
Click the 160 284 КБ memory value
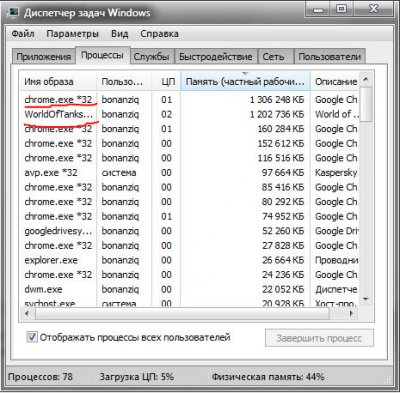[281, 129]
